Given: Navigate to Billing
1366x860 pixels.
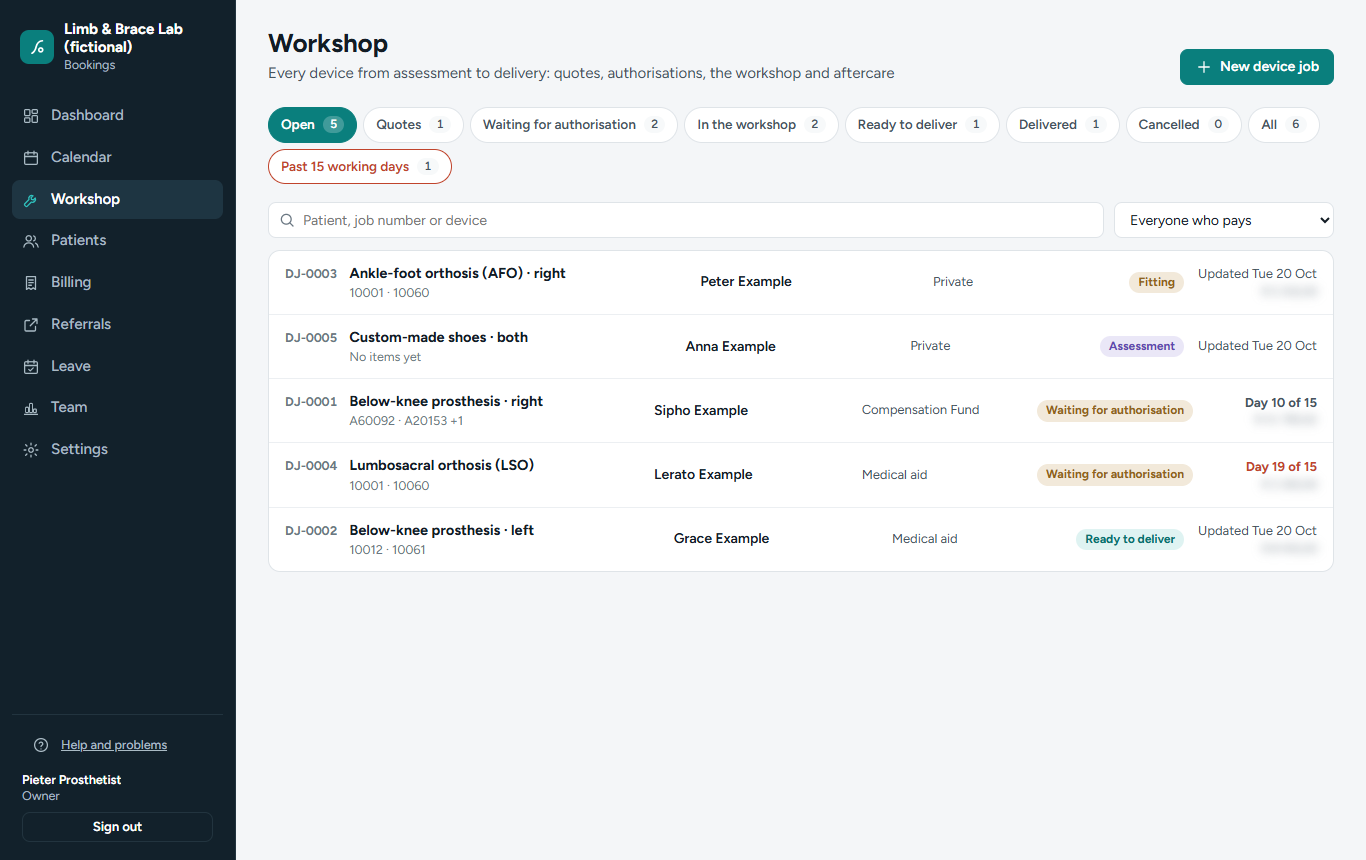Looking at the screenshot, I should 117,282.
